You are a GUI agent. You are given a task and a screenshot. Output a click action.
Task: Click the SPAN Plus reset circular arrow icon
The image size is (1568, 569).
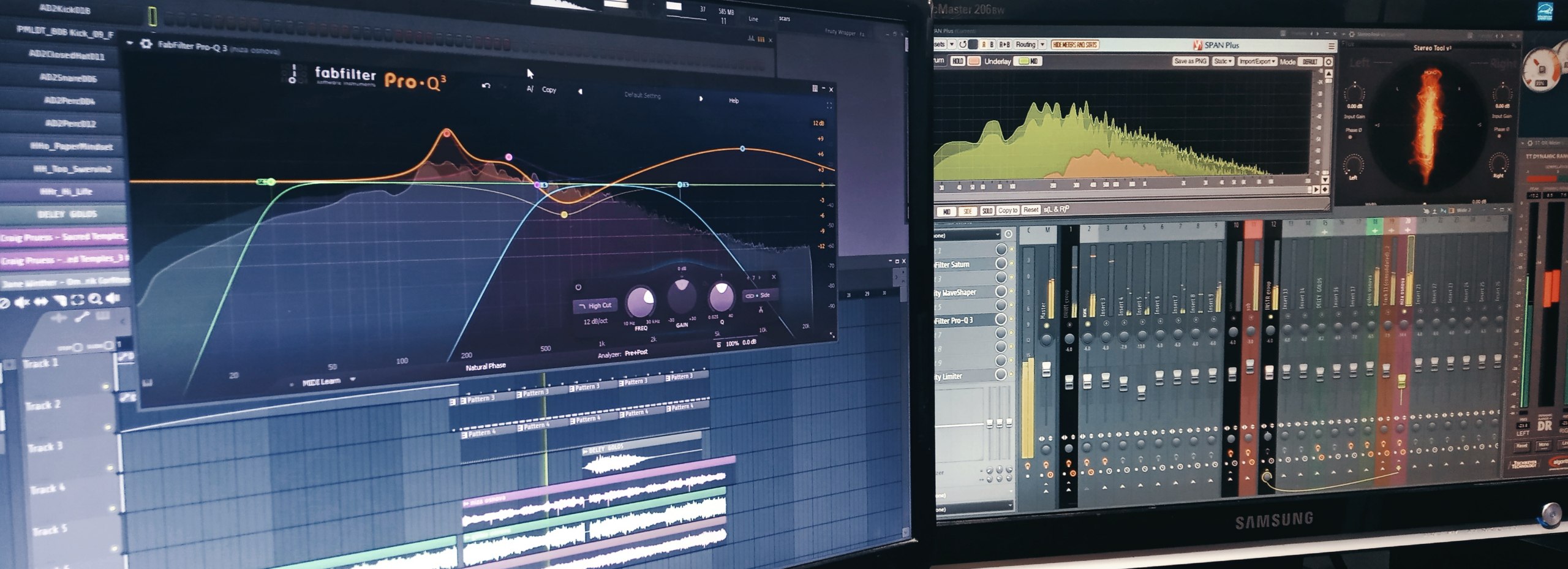tap(962, 44)
